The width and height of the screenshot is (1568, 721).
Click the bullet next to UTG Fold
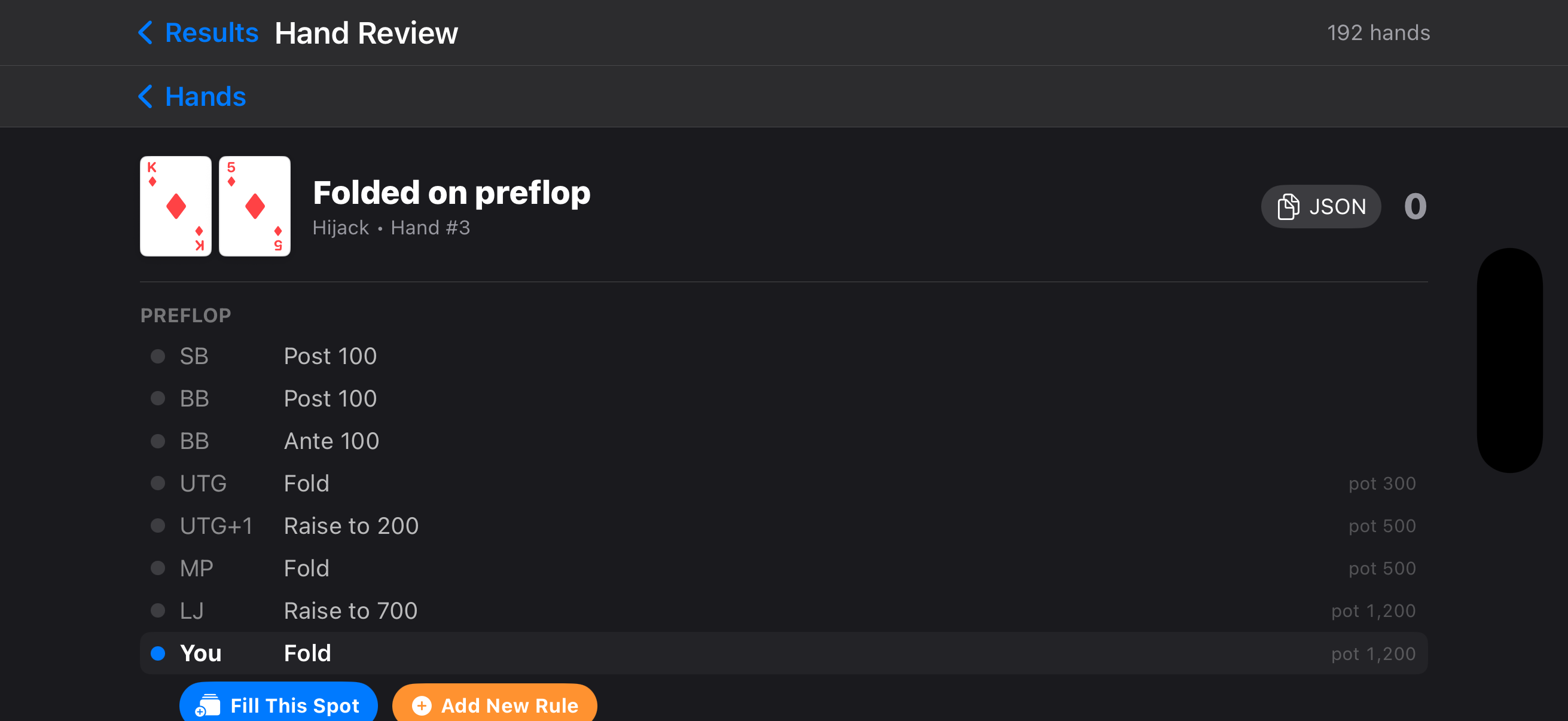[158, 483]
